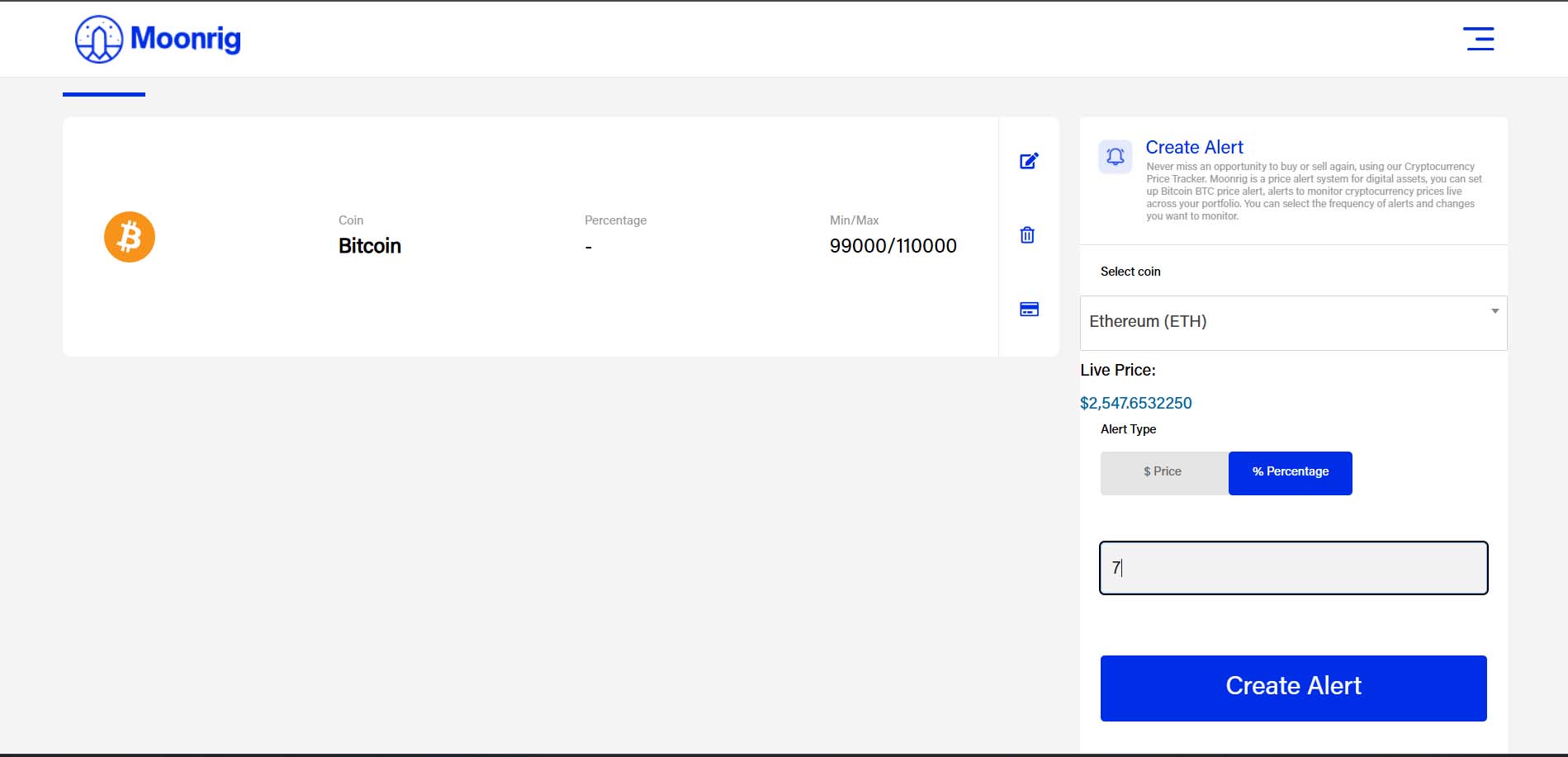Image resolution: width=1568 pixels, height=757 pixels.
Task: Click the Bitcoin coin name
Action: click(370, 246)
